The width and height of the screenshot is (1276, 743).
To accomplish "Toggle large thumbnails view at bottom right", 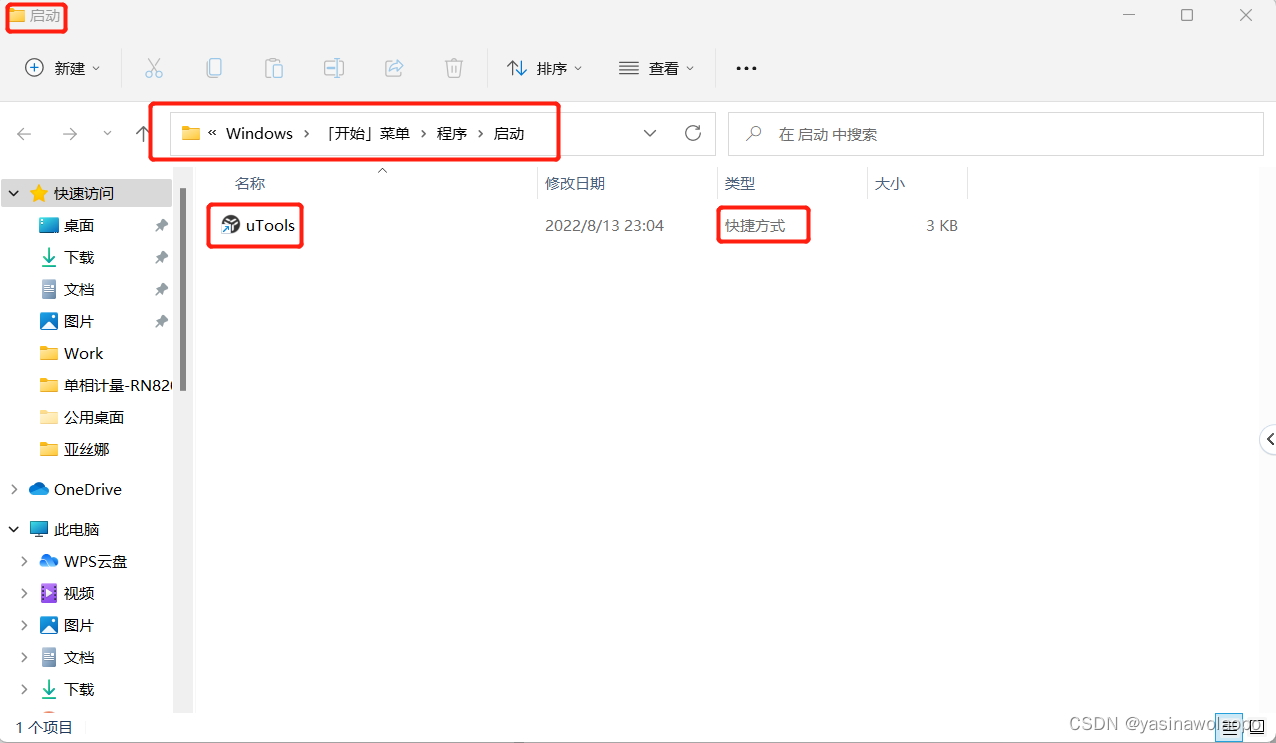I will [1256, 728].
